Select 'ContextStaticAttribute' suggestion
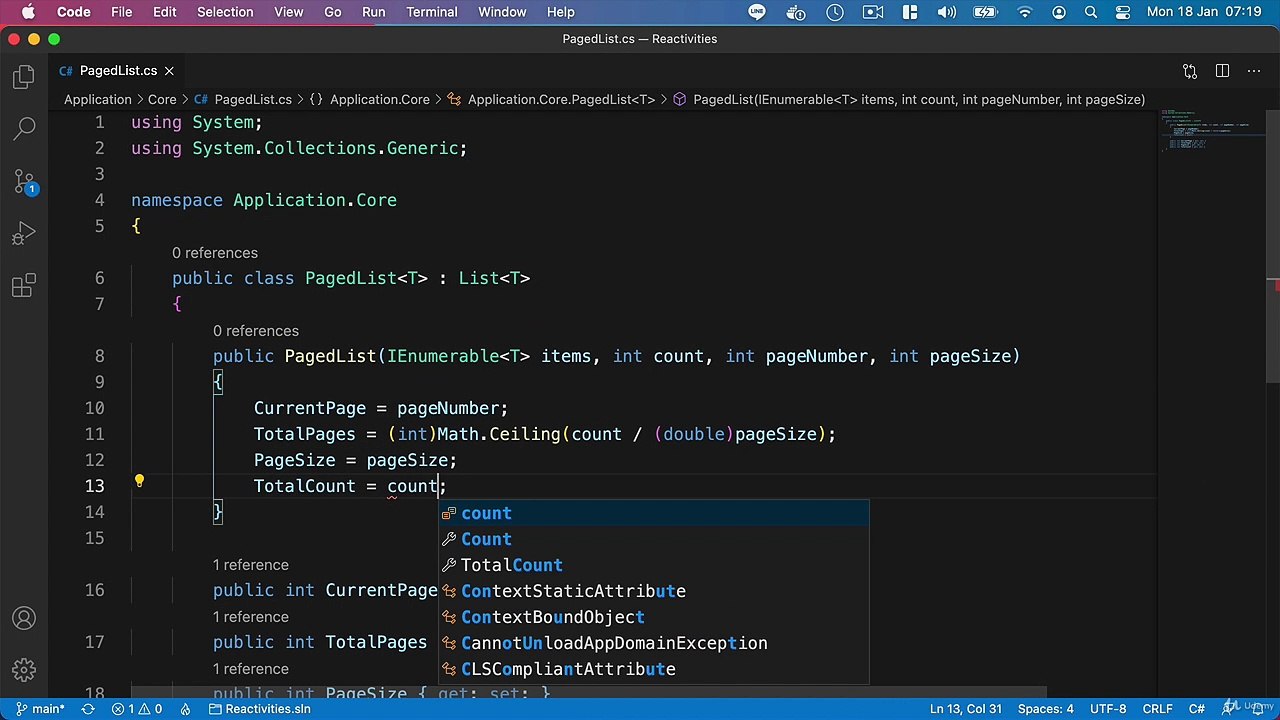The height and width of the screenshot is (720, 1280). click(x=654, y=591)
